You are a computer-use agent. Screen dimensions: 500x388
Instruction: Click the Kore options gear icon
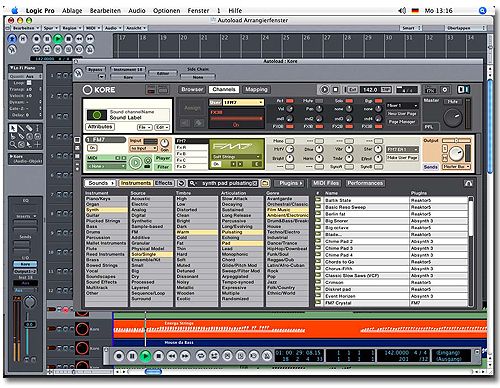click(445, 90)
